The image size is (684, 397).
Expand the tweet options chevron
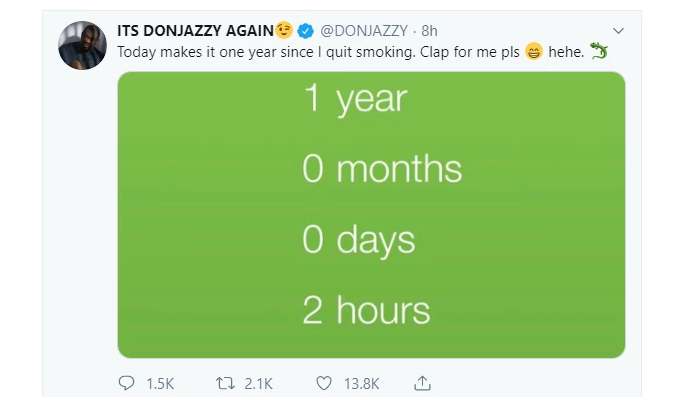(618, 31)
